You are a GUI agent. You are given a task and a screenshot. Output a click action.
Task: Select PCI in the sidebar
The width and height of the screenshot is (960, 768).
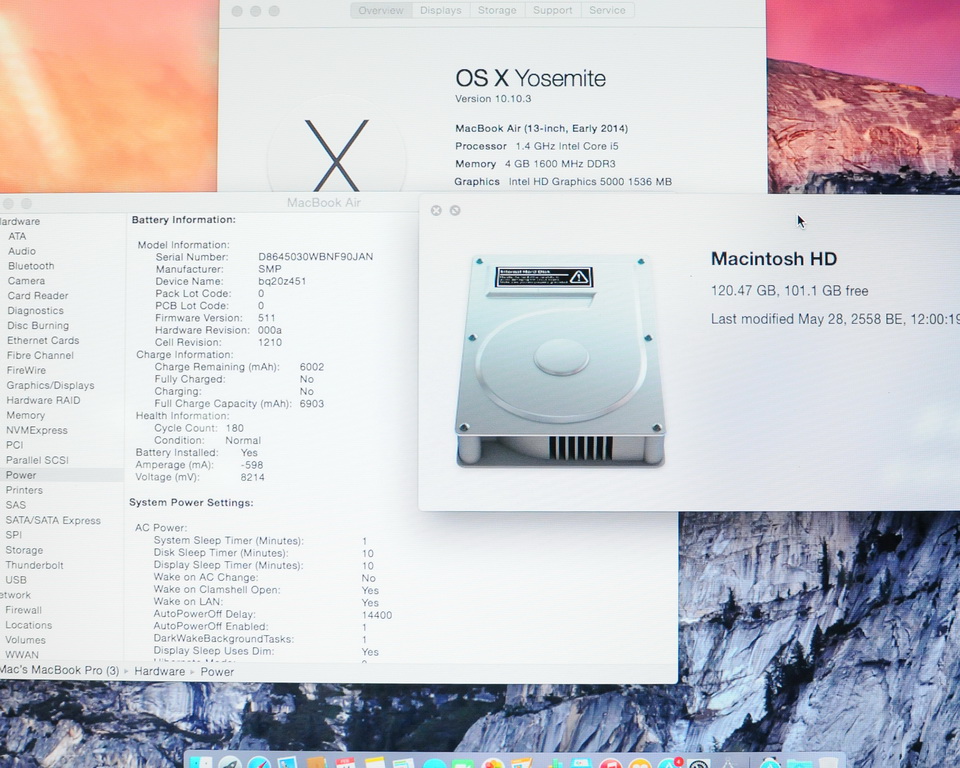(x=15, y=445)
